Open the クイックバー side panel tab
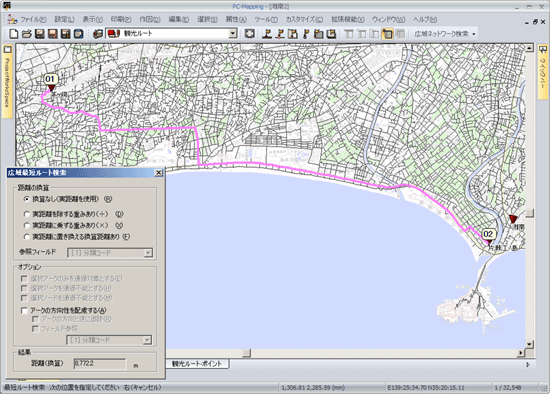The width and height of the screenshot is (550, 394). 543,72
